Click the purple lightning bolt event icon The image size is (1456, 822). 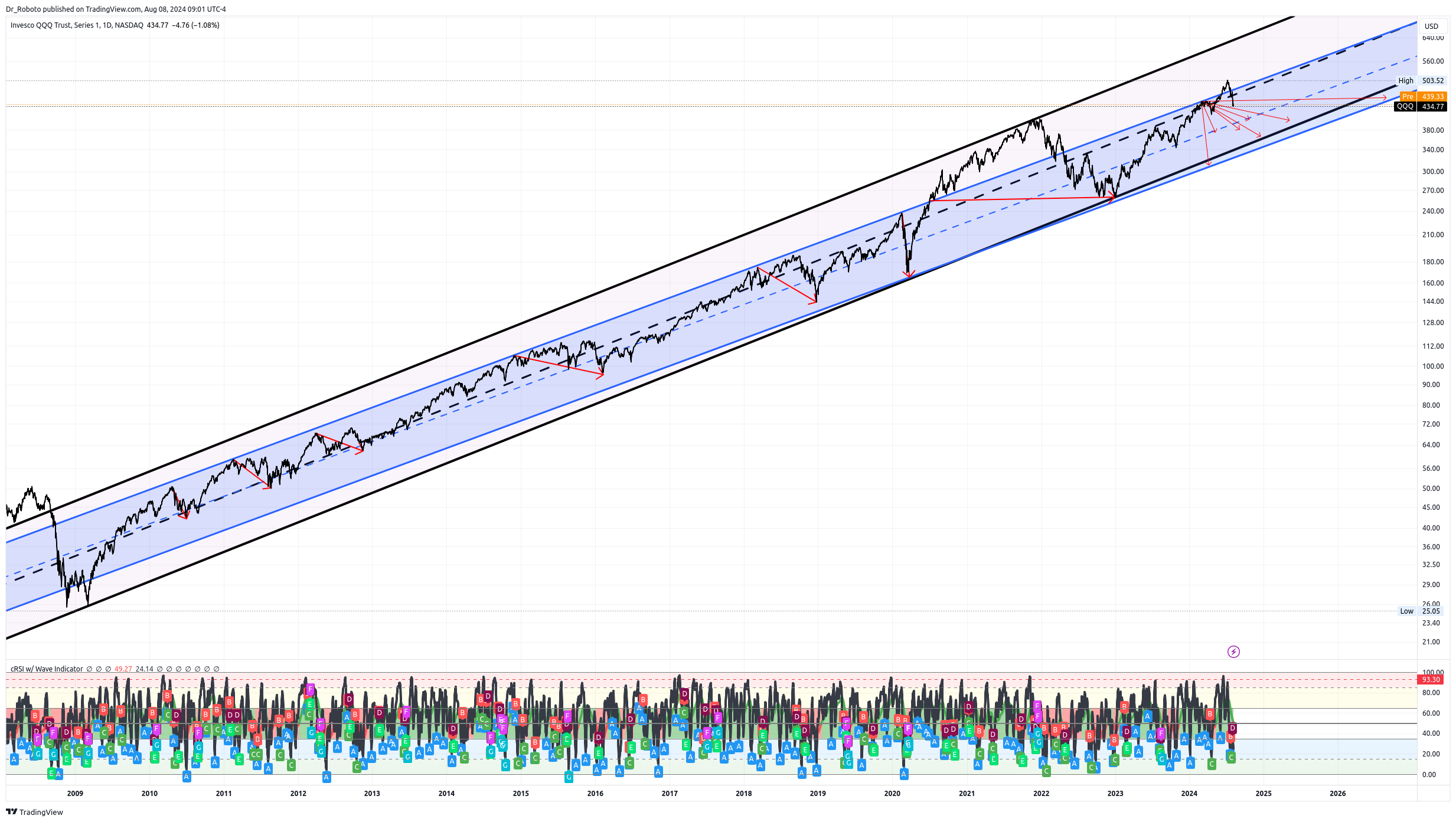[1233, 651]
